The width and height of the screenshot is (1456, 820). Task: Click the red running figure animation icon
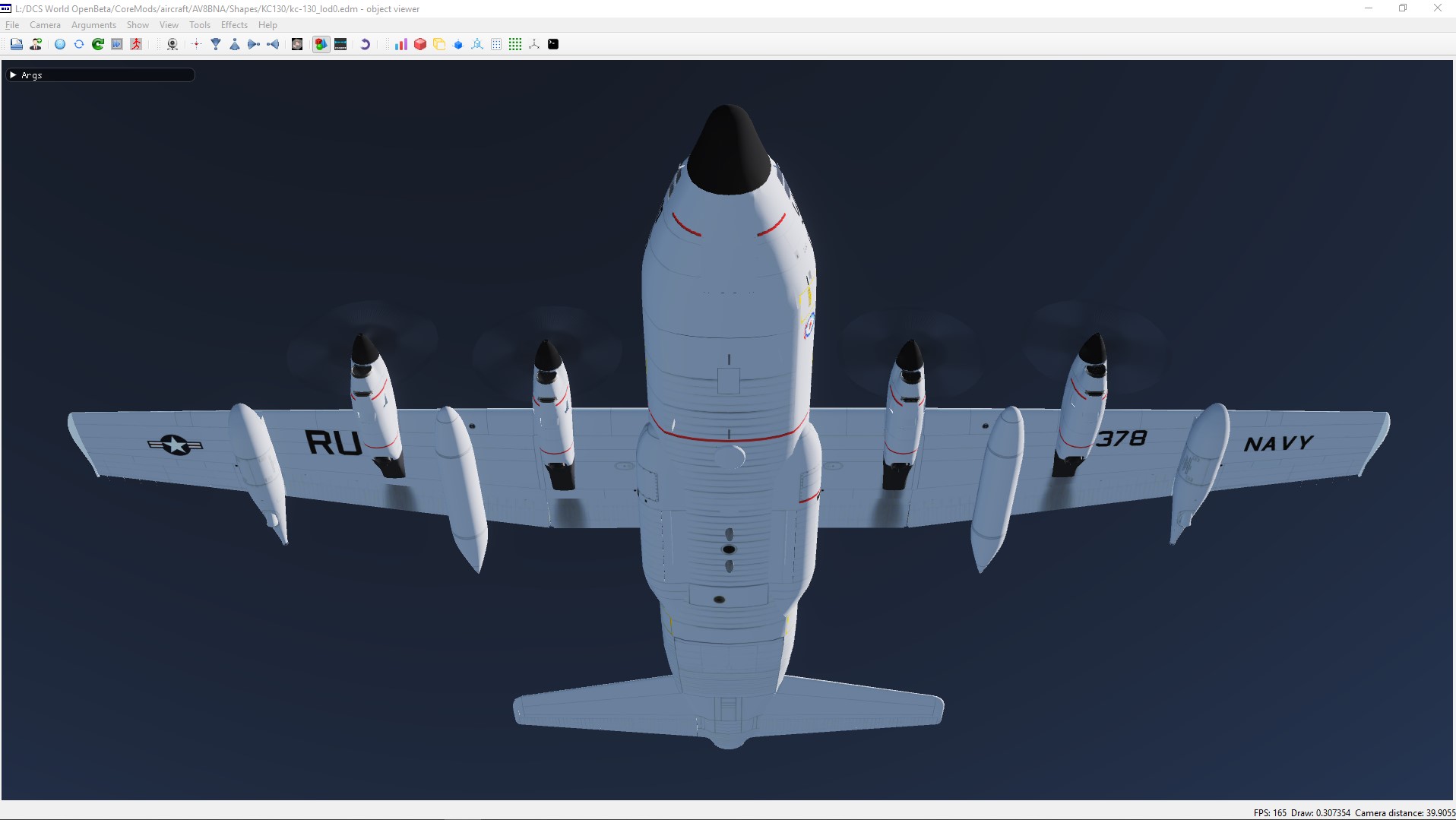pyautogui.click(x=136, y=44)
